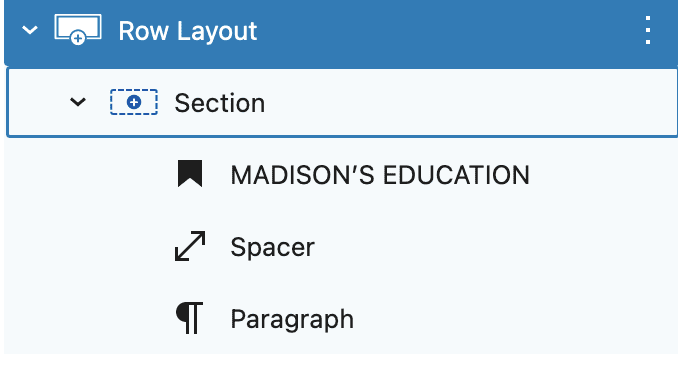Collapse the Row Layout block chevron
The height and width of the screenshot is (370, 678).
pyautogui.click(x=30, y=30)
